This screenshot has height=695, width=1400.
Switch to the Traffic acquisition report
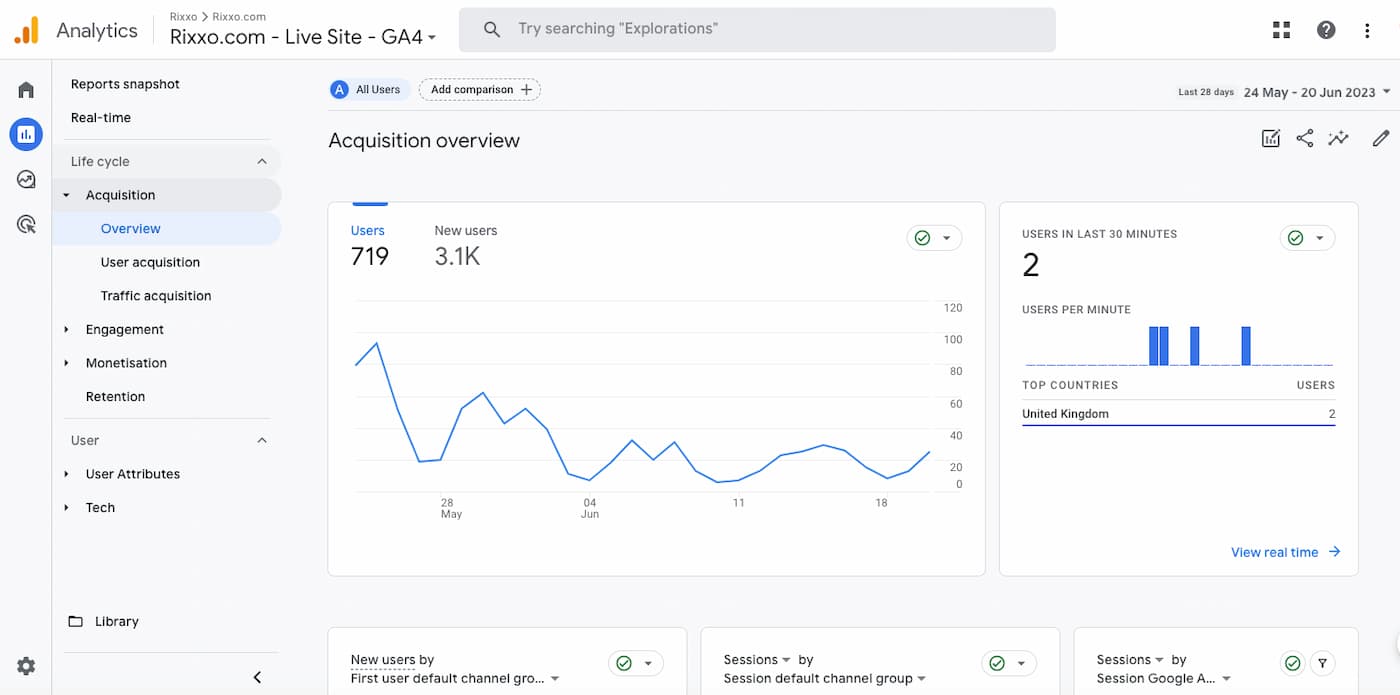point(155,295)
